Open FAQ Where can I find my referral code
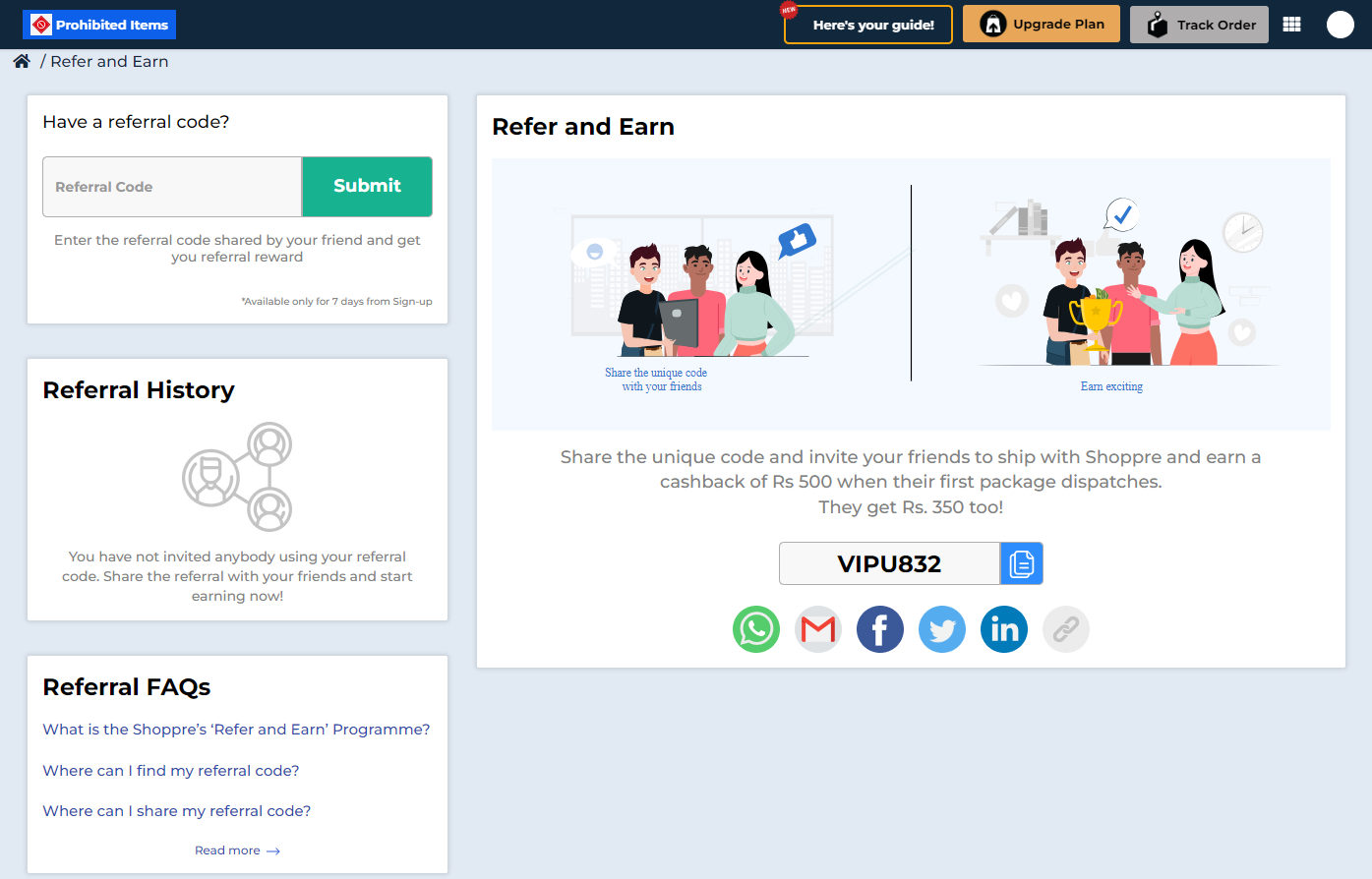Image resolution: width=1372 pixels, height=879 pixels. [x=171, y=771]
